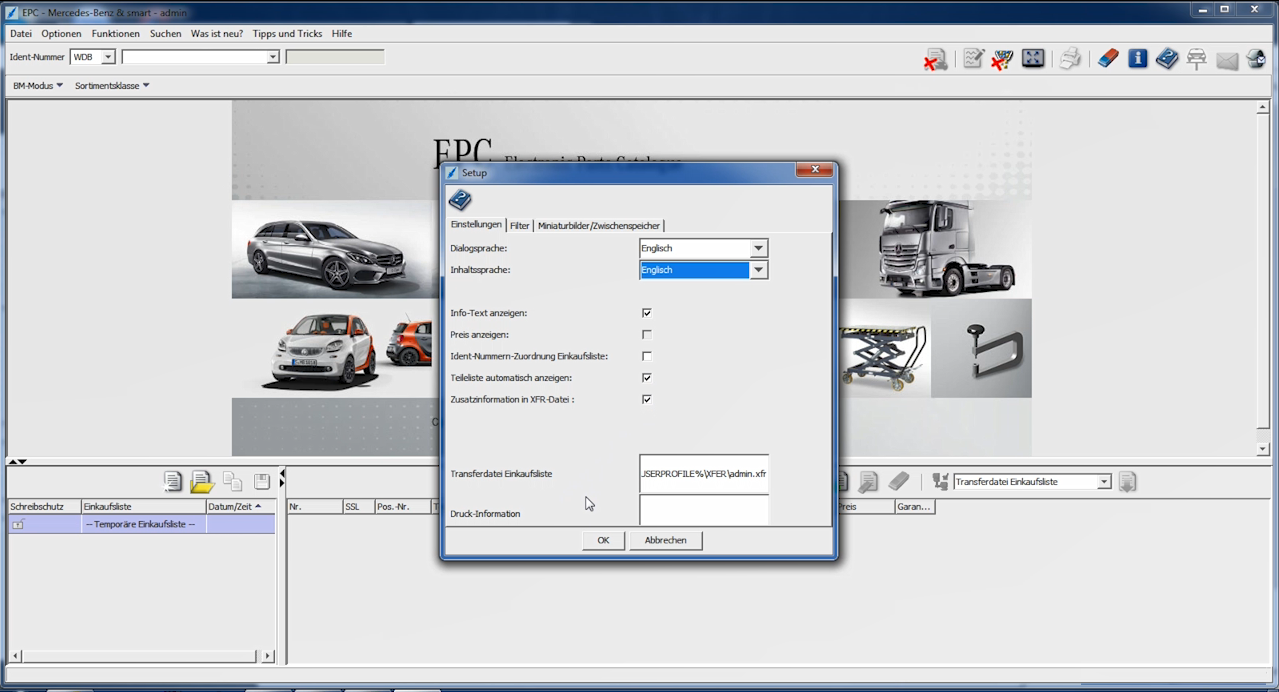This screenshot has width=1279, height=692.
Task: Enable Preis anzeigen checkbox
Action: [647, 335]
